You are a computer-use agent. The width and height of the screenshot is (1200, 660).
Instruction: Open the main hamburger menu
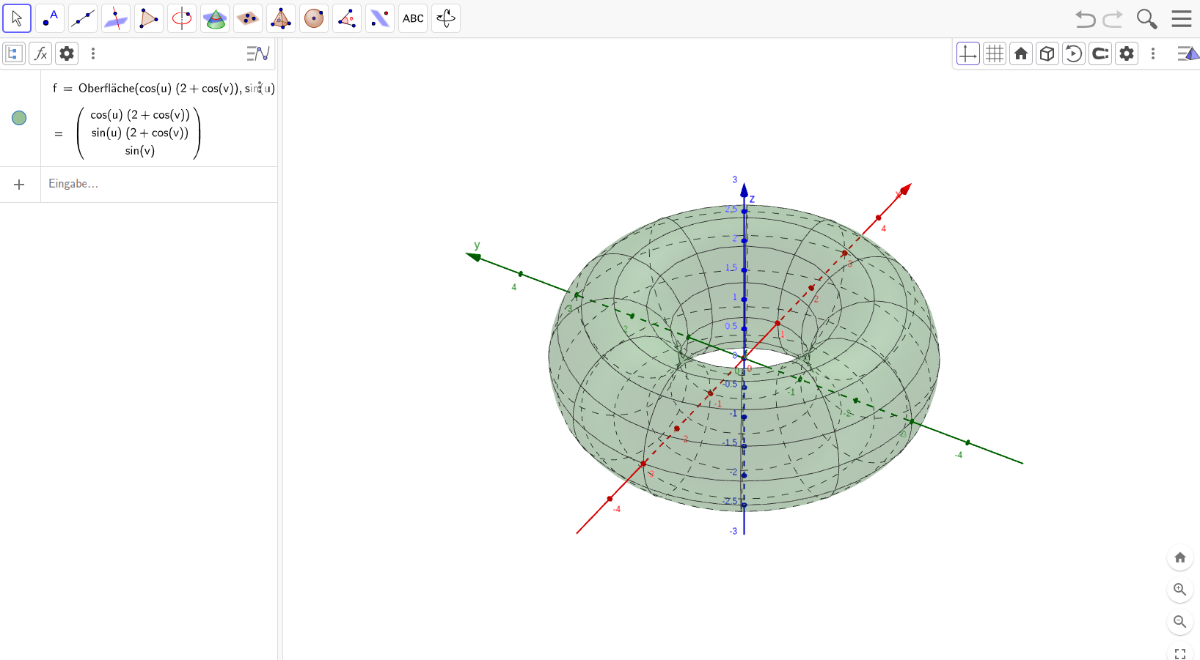pyautogui.click(x=1181, y=19)
